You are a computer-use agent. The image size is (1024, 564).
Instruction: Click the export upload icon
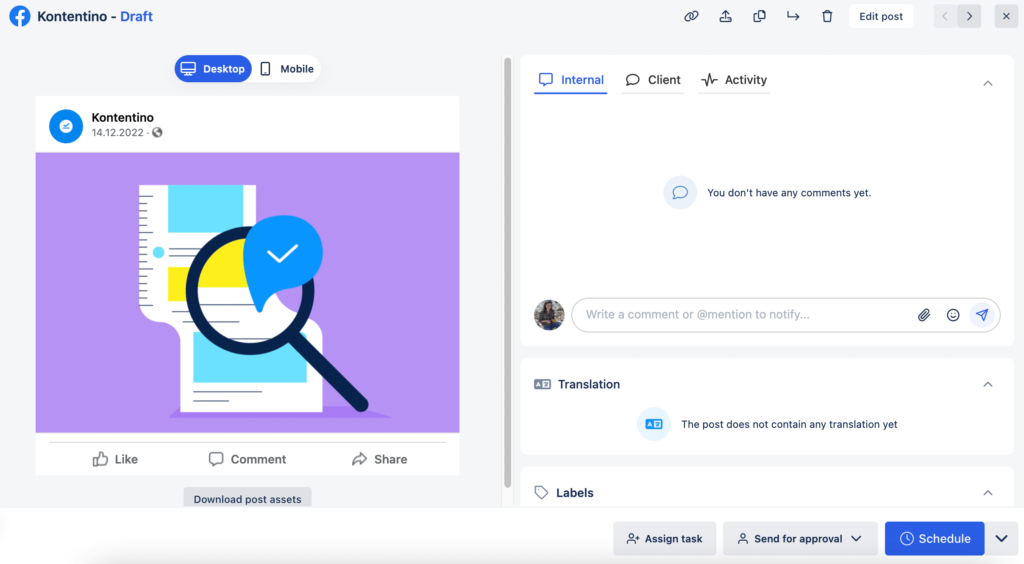[726, 16]
